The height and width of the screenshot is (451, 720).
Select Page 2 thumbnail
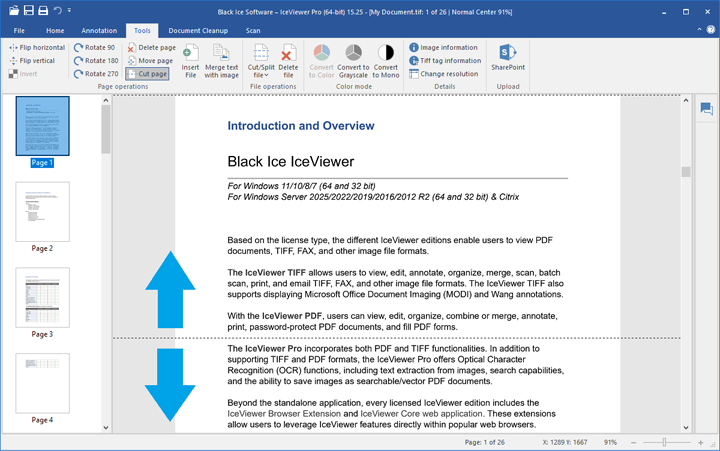[x=43, y=212]
